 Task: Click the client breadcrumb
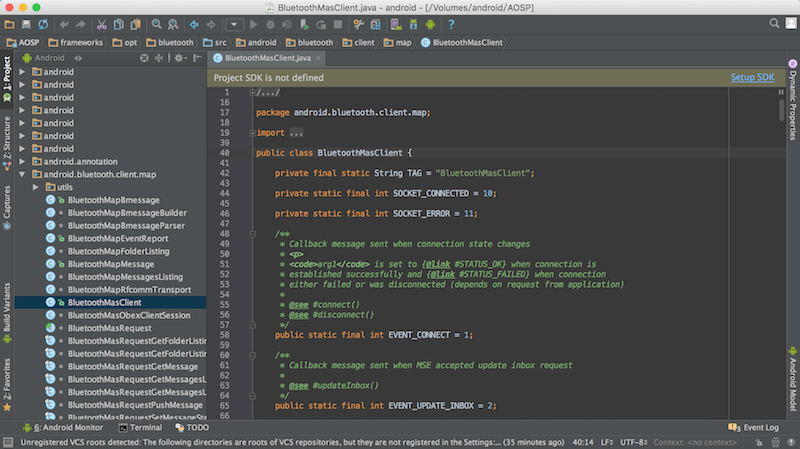[x=359, y=42]
